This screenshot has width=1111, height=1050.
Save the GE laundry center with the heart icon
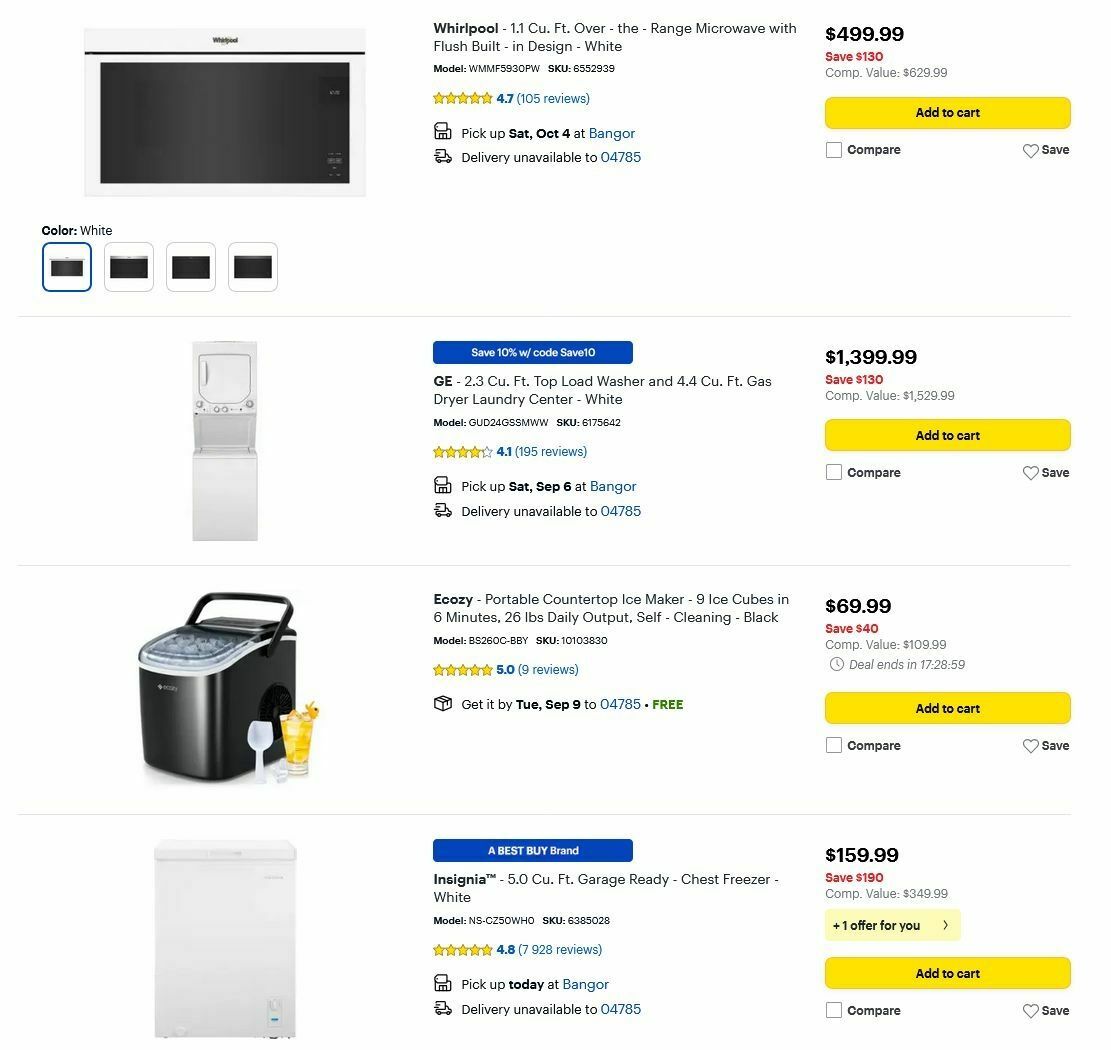coord(1031,472)
